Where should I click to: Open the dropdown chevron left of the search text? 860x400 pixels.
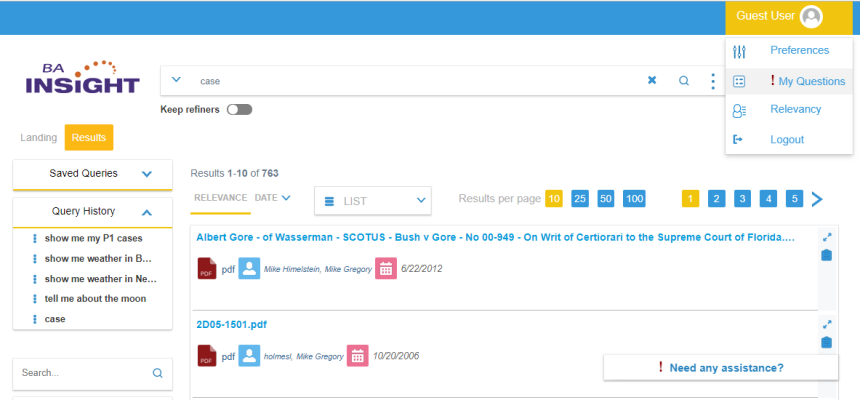click(x=176, y=80)
